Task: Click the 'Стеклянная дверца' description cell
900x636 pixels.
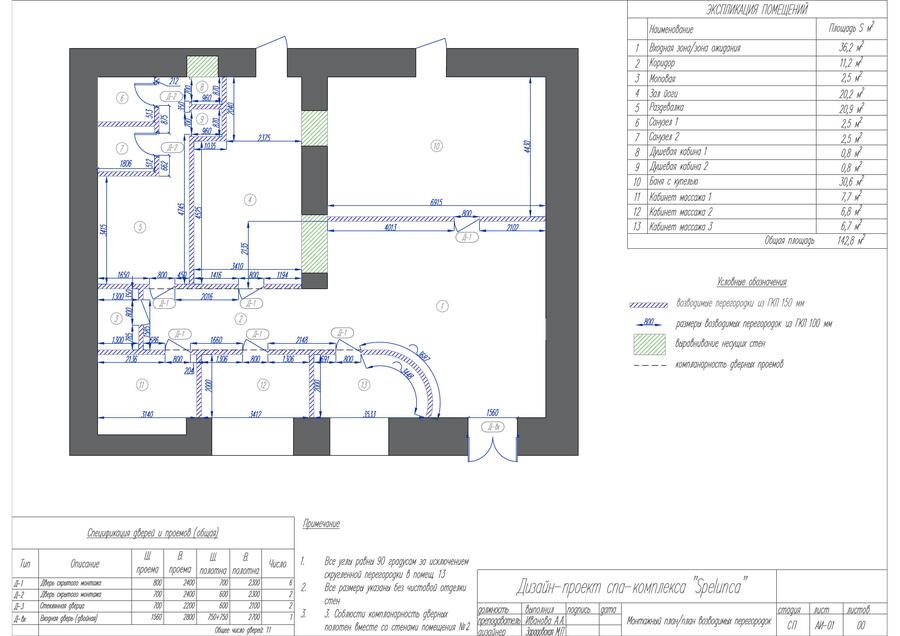Action: (63, 606)
